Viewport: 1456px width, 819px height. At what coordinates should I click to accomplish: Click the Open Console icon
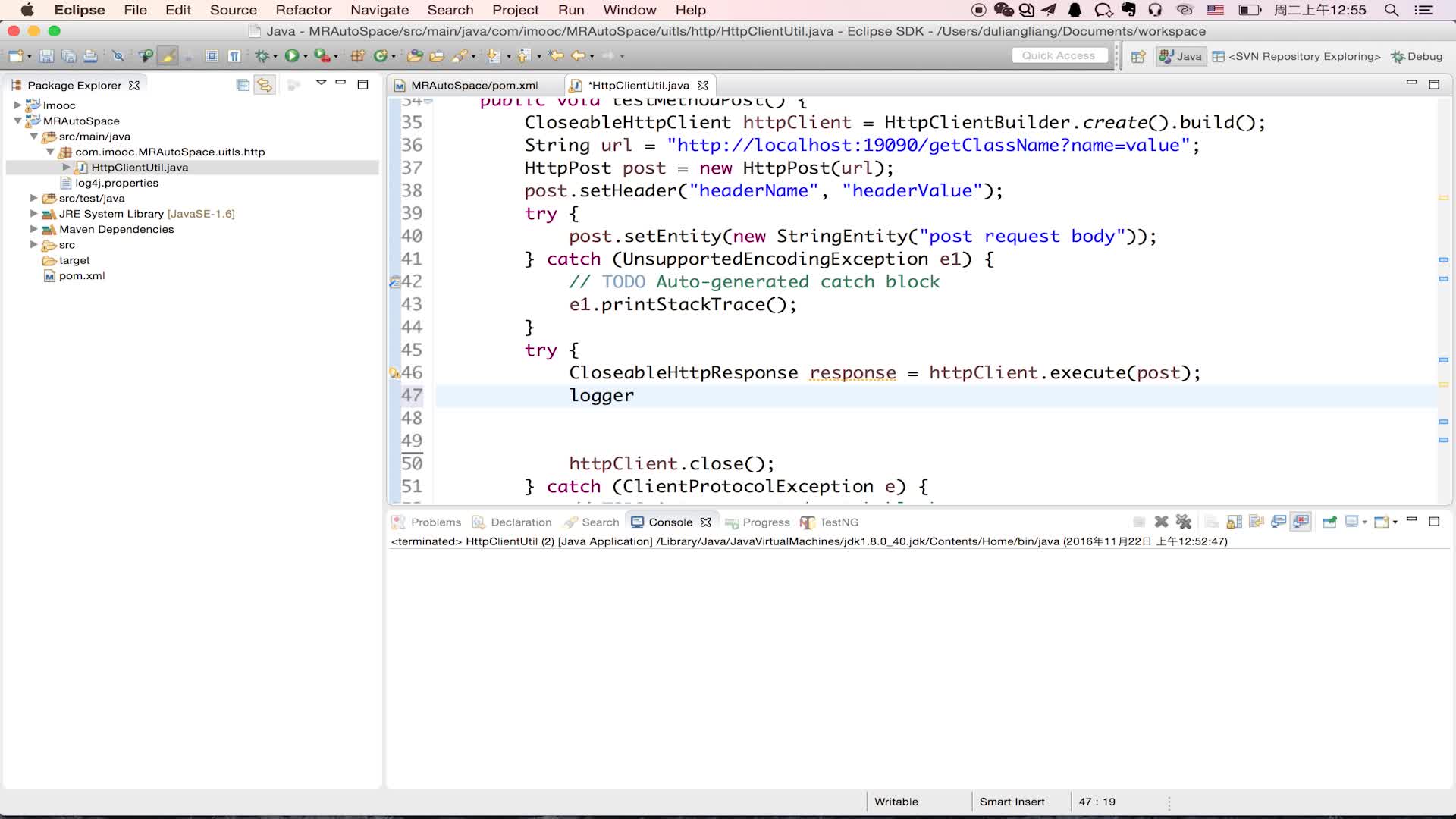pos(1382,522)
